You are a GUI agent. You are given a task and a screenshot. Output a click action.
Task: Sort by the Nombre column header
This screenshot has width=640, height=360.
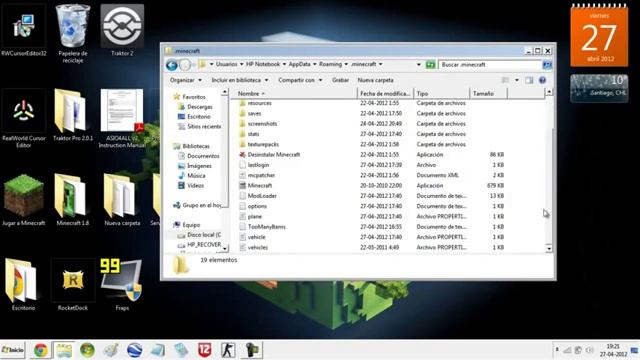pyautogui.click(x=295, y=93)
